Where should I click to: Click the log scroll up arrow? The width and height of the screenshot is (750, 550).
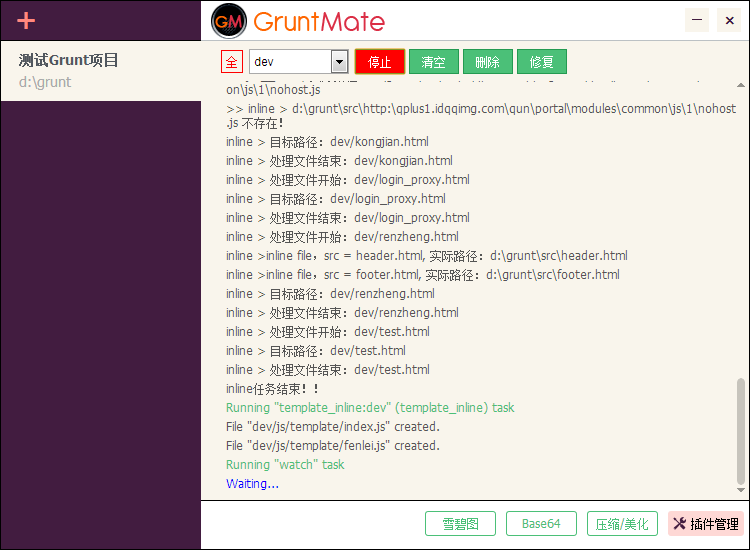coord(741,85)
